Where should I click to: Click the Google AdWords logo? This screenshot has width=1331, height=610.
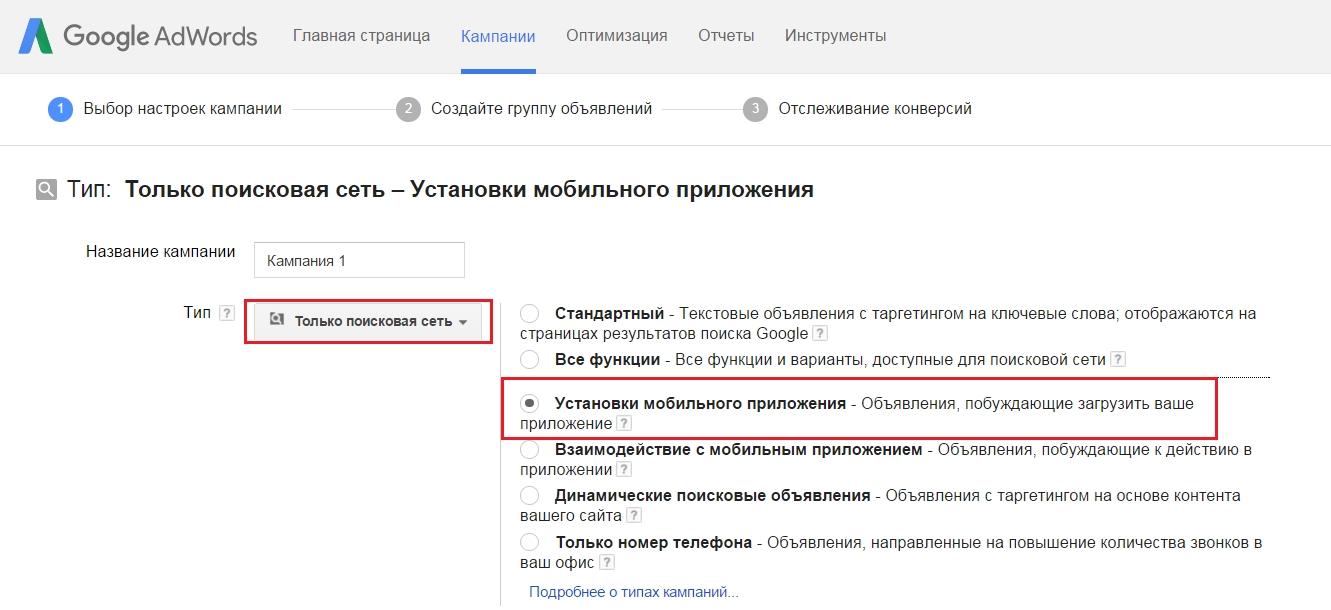(138, 37)
